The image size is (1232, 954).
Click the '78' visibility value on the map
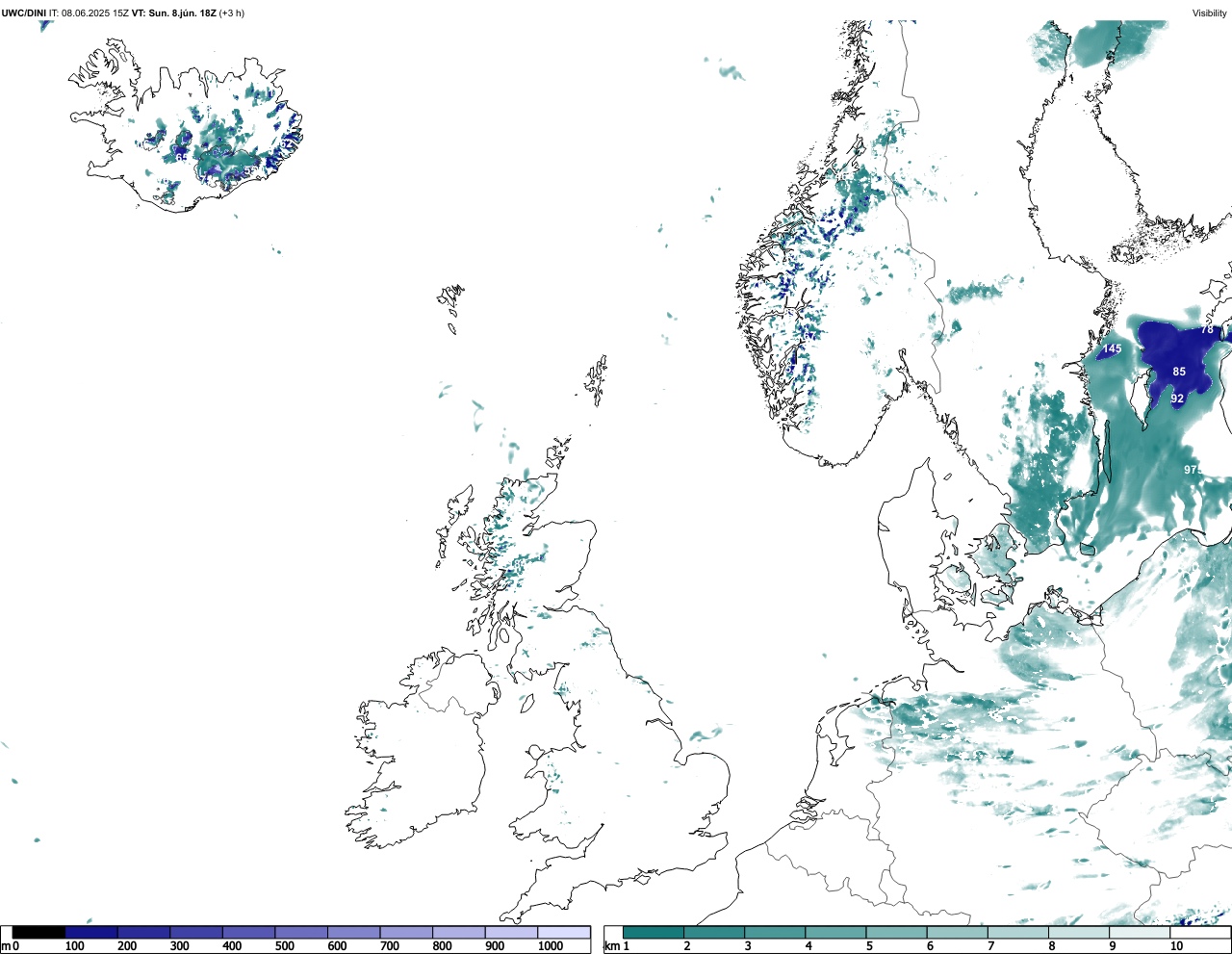click(1207, 329)
